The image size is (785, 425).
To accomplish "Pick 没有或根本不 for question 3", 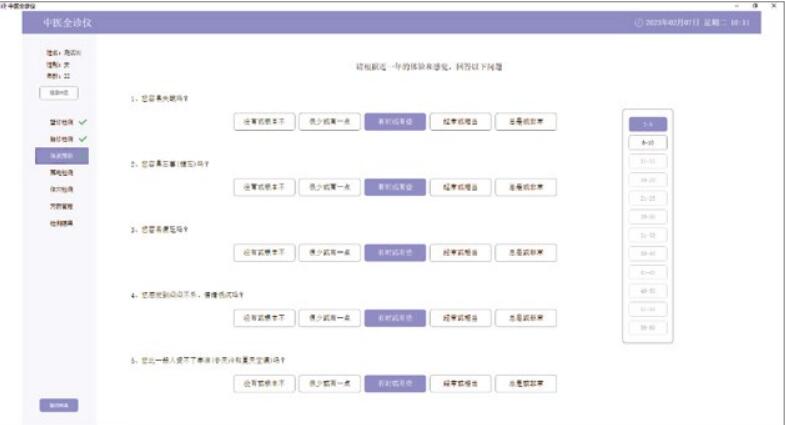I will pyautogui.click(x=264, y=253).
